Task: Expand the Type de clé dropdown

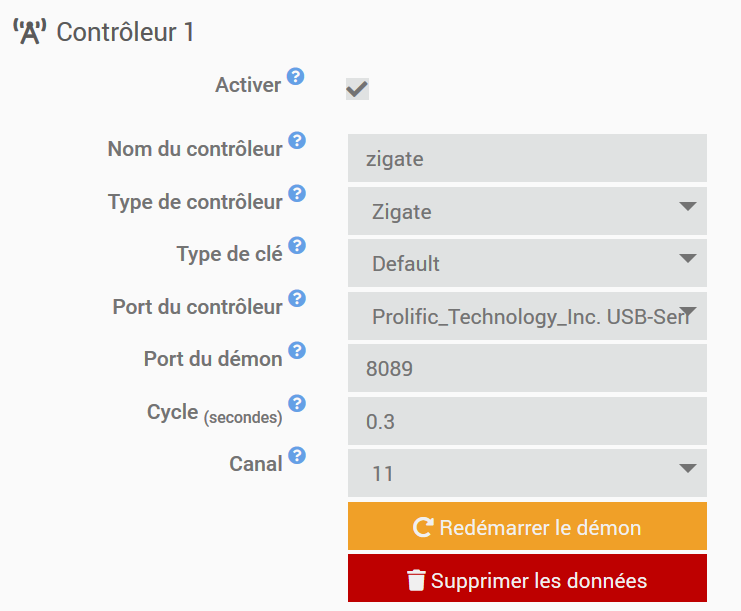Action: pyautogui.click(x=527, y=263)
